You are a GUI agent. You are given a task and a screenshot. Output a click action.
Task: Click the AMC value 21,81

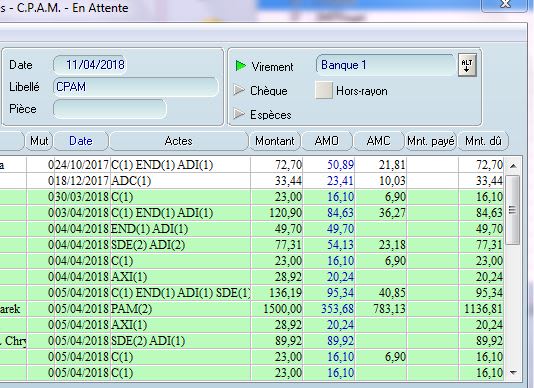pos(392,165)
